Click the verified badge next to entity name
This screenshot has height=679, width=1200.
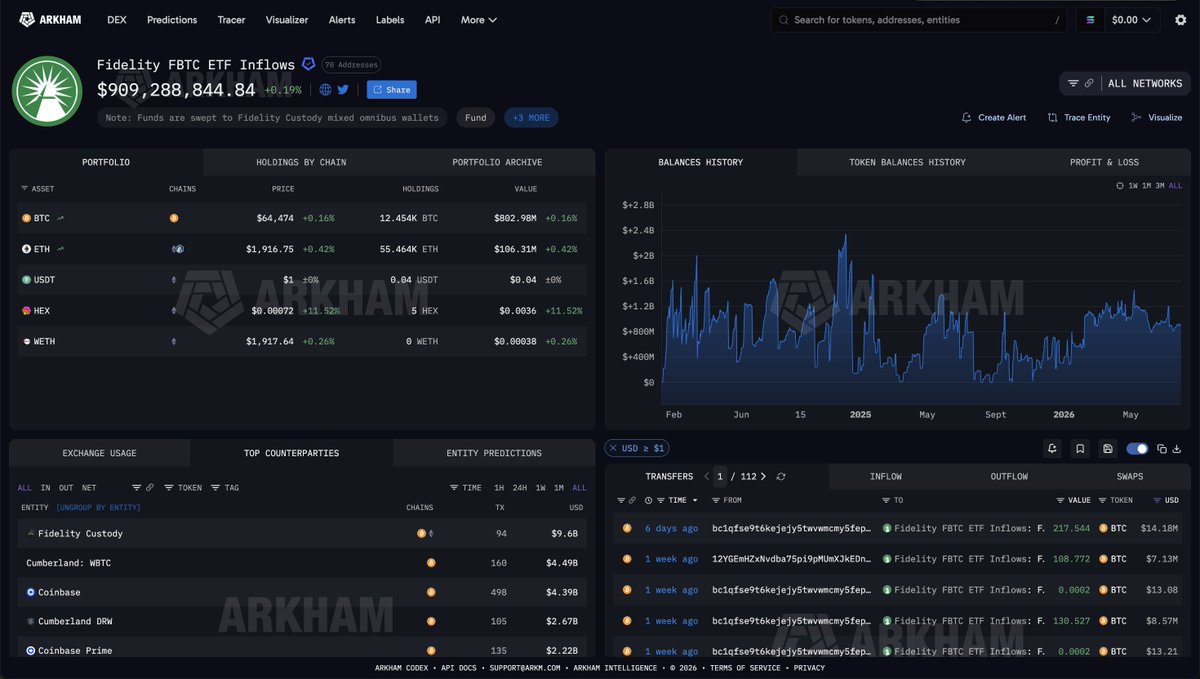308,64
